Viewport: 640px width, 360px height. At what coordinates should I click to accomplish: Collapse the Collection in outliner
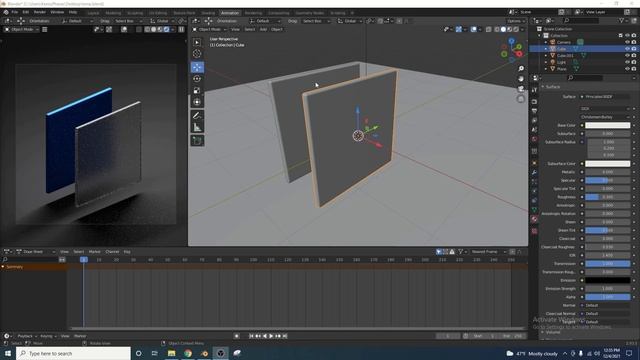540,36
